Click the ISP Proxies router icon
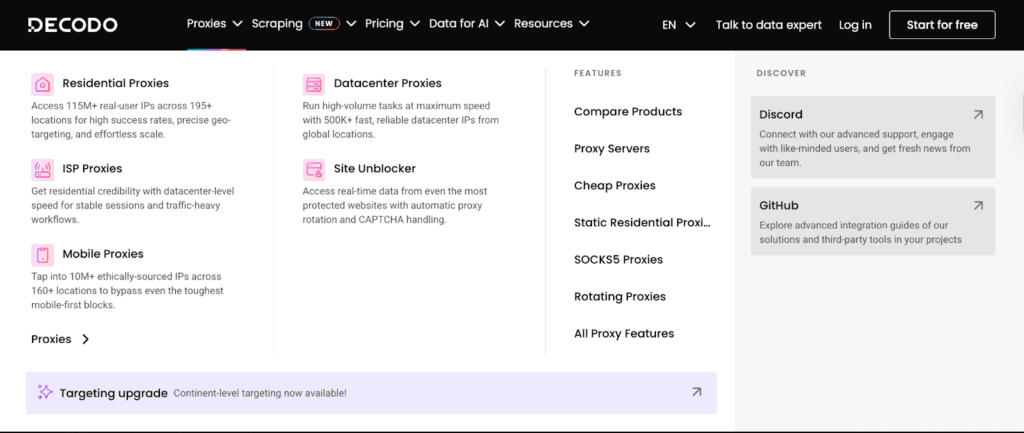Screen dimensions: 1024x433 (x=42, y=169)
